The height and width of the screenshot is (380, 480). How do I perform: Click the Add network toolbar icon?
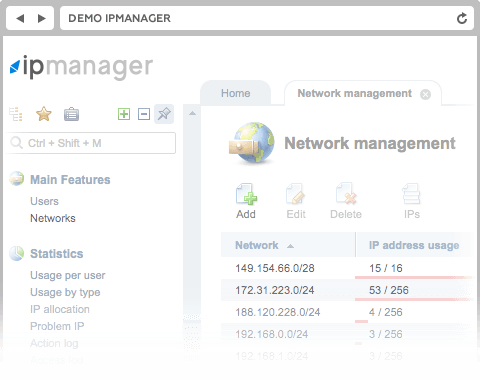click(246, 194)
